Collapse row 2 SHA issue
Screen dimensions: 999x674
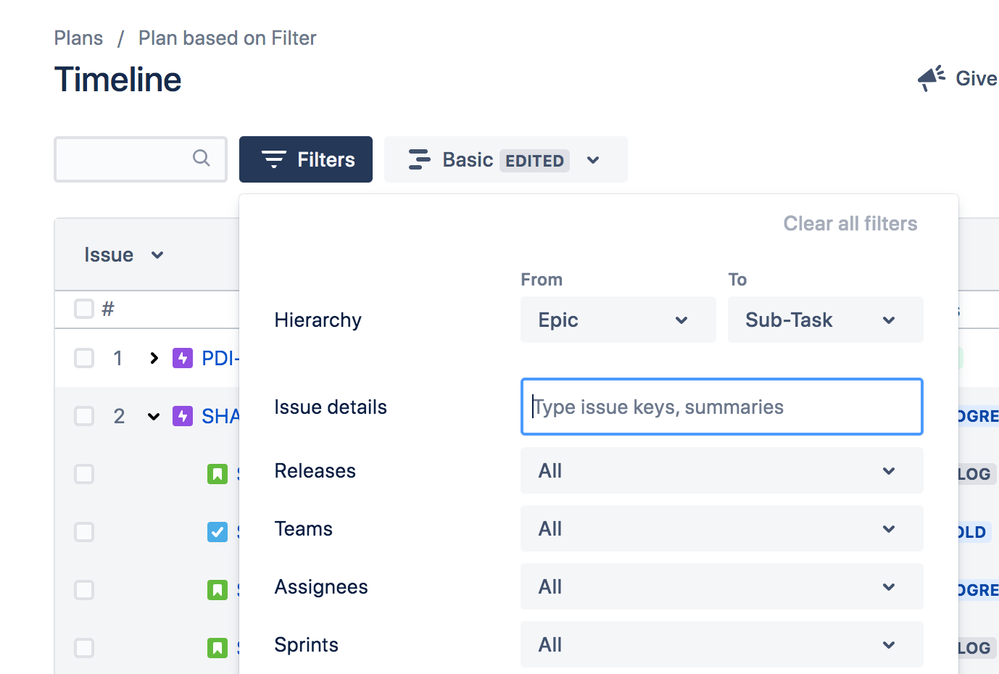click(154, 417)
